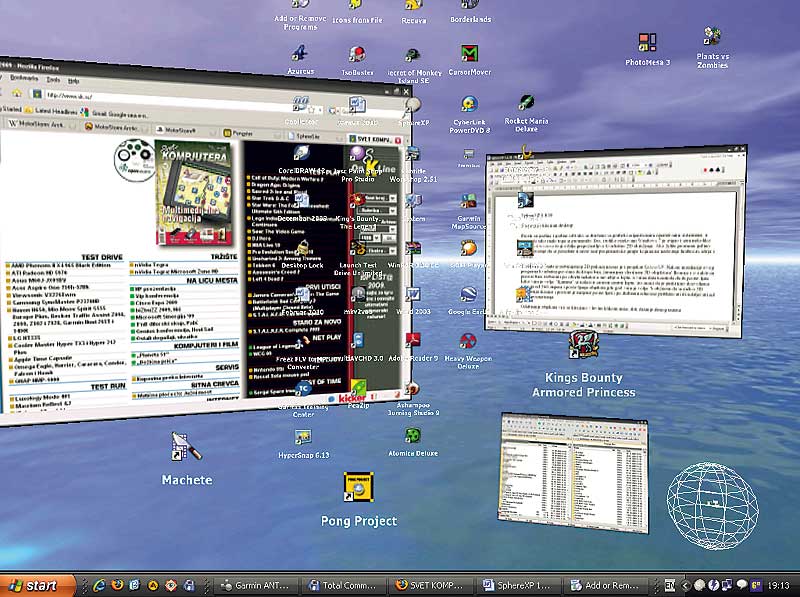Open the PeaZip desktop icon
800x597 pixels.
point(358,389)
